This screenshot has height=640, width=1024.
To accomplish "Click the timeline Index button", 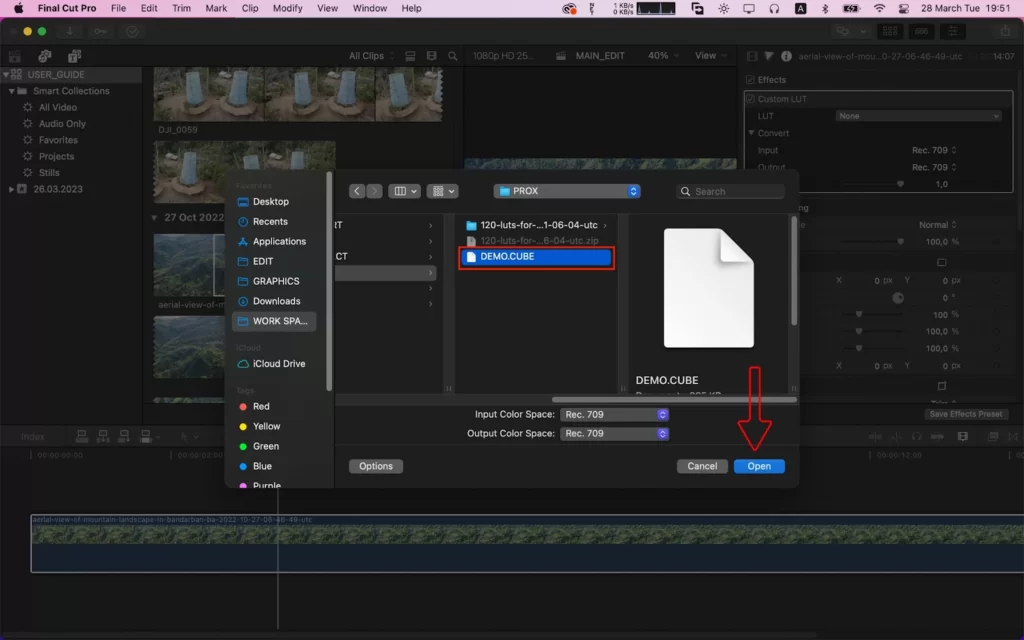I will (x=33, y=436).
